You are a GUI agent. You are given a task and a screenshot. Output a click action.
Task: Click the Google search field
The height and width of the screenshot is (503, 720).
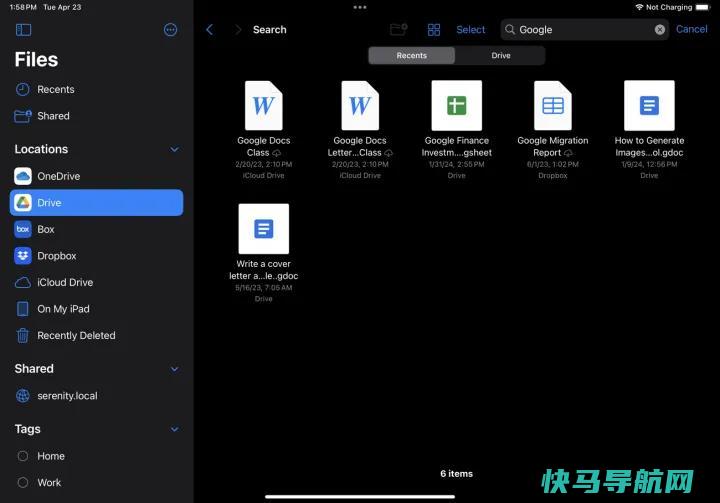tap(585, 29)
